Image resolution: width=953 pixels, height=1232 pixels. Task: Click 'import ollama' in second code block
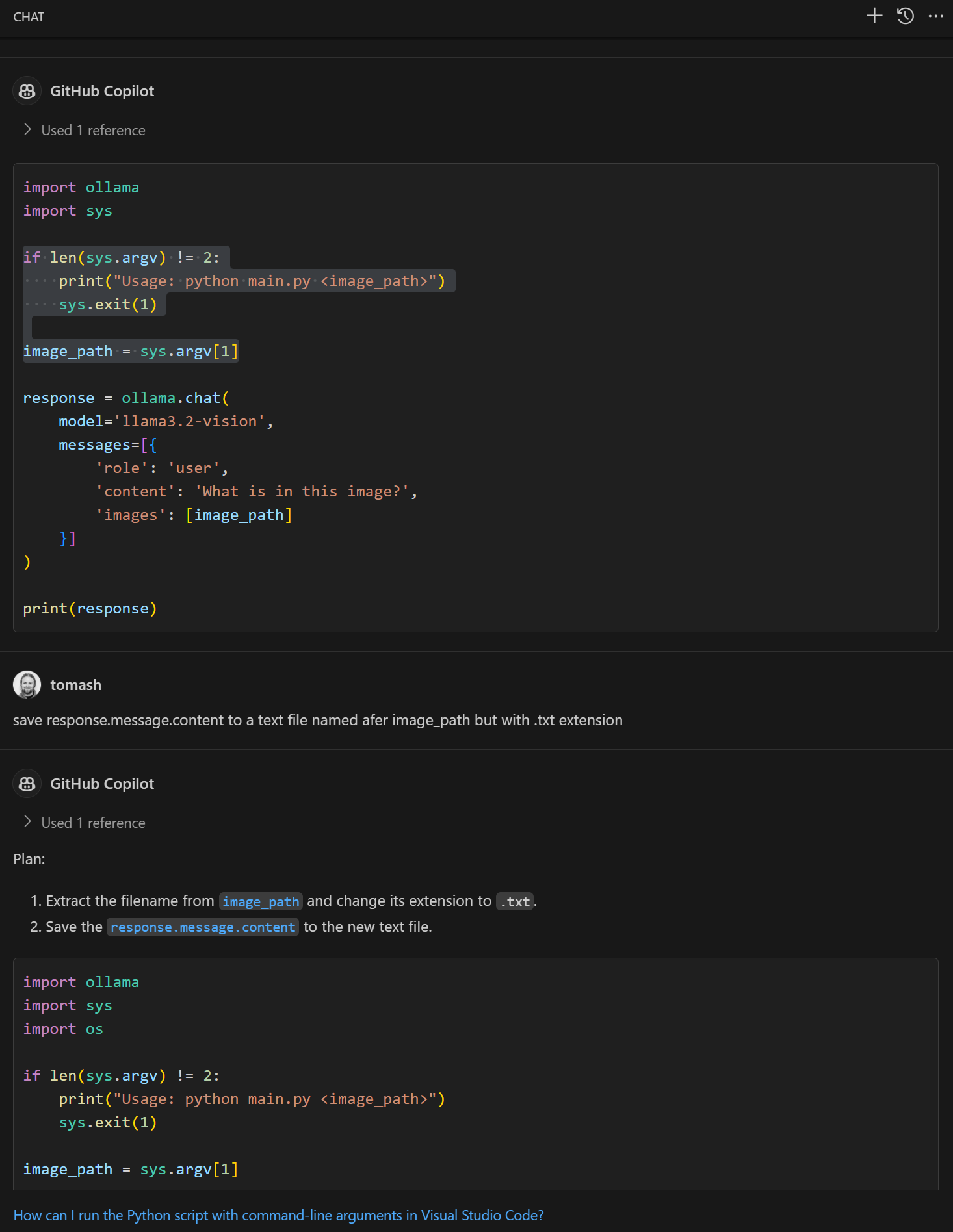click(81, 982)
